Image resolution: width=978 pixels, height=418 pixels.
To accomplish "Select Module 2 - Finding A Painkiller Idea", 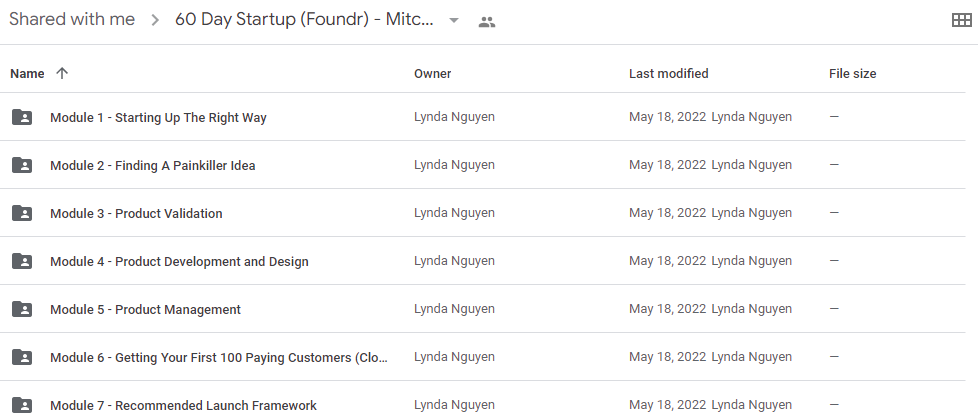I will pyautogui.click(x=153, y=165).
